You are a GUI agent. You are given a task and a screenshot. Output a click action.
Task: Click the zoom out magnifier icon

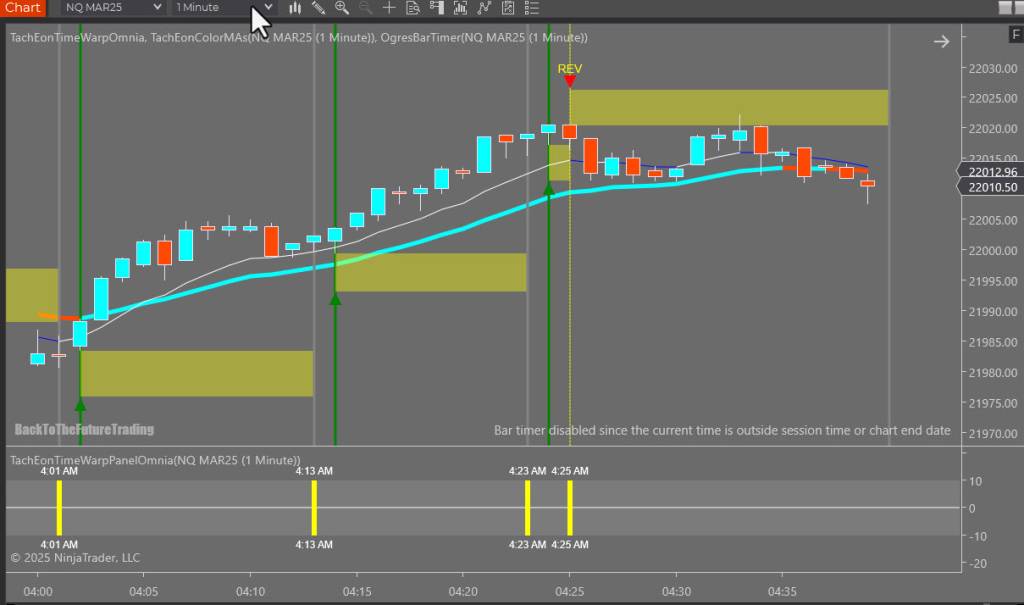tap(365, 8)
